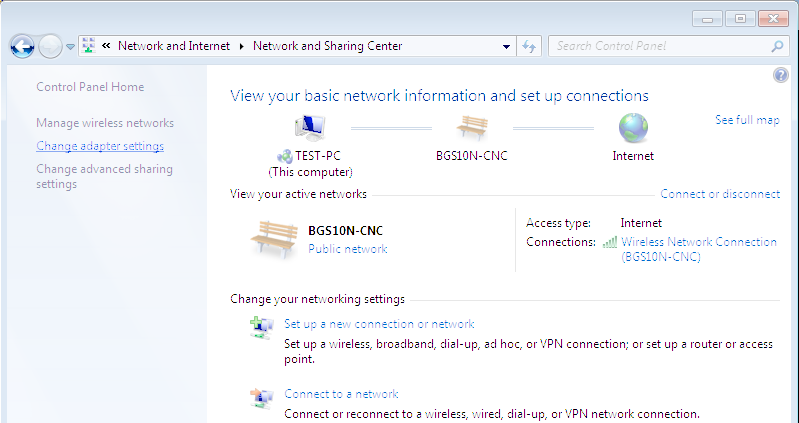
Task: Open Manage wireless networks
Action: click(x=105, y=123)
